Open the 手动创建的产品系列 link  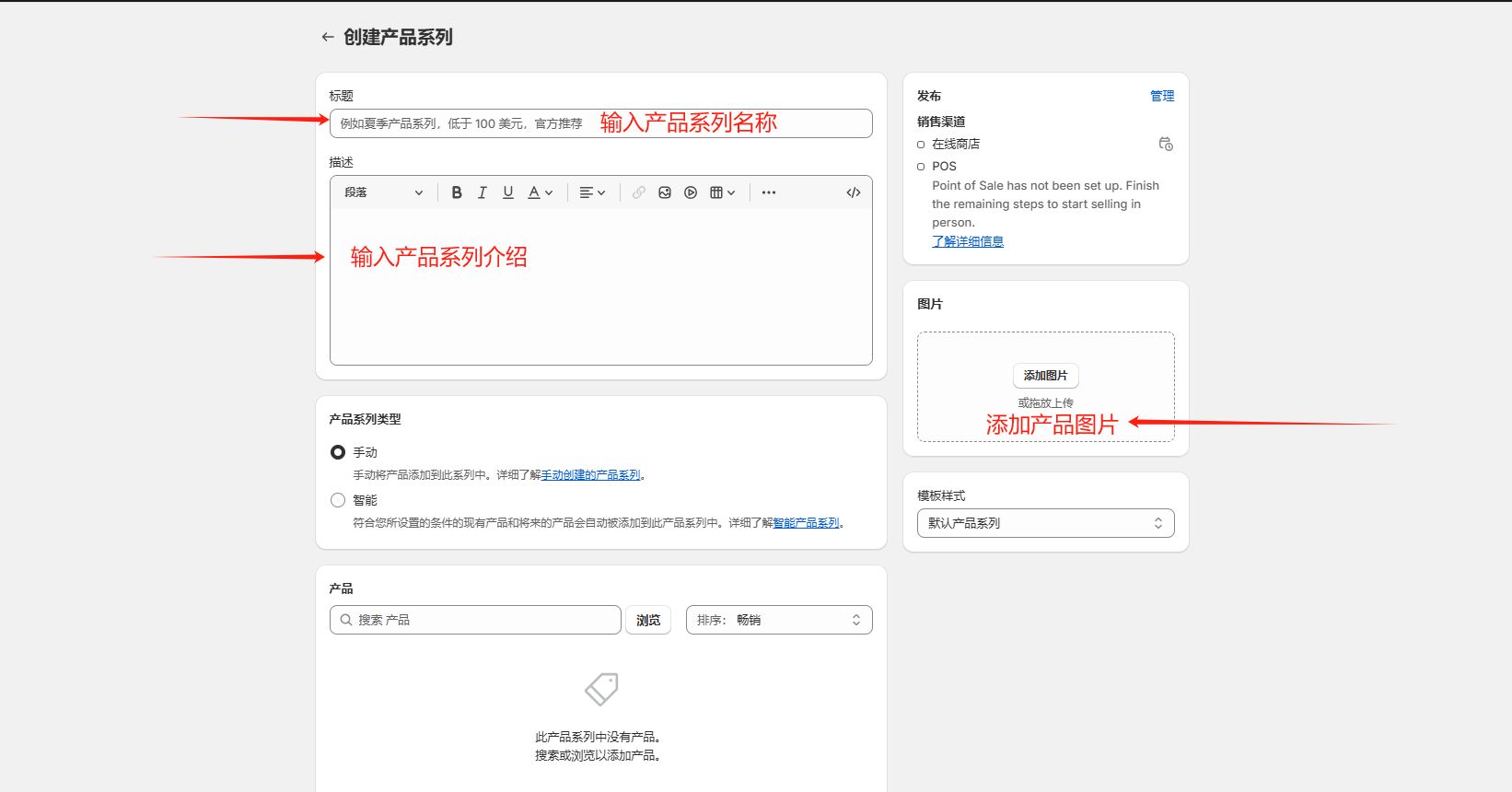click(591, 475)
